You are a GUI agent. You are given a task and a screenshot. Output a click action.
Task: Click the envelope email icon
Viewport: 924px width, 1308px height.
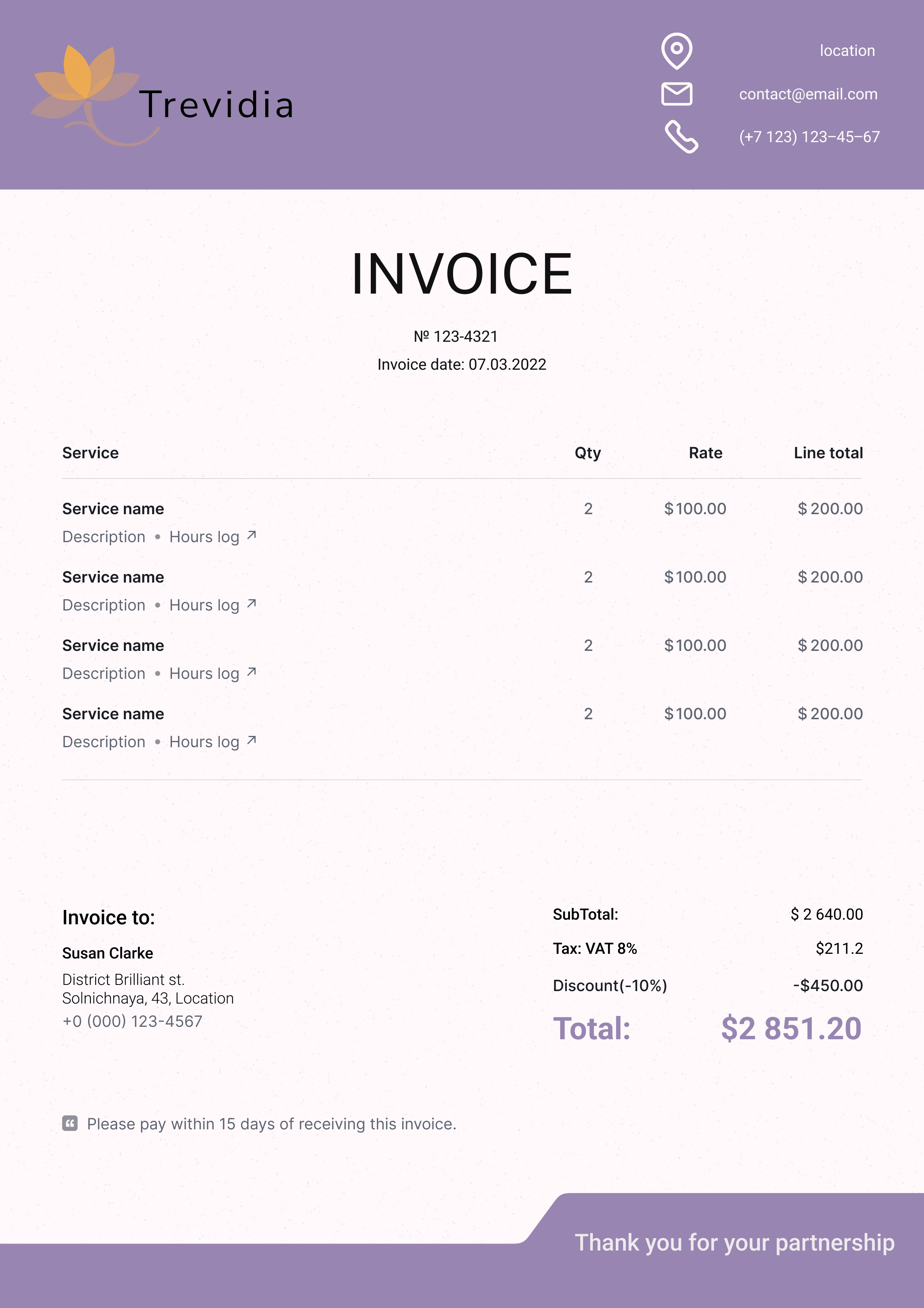coord(676,94)
